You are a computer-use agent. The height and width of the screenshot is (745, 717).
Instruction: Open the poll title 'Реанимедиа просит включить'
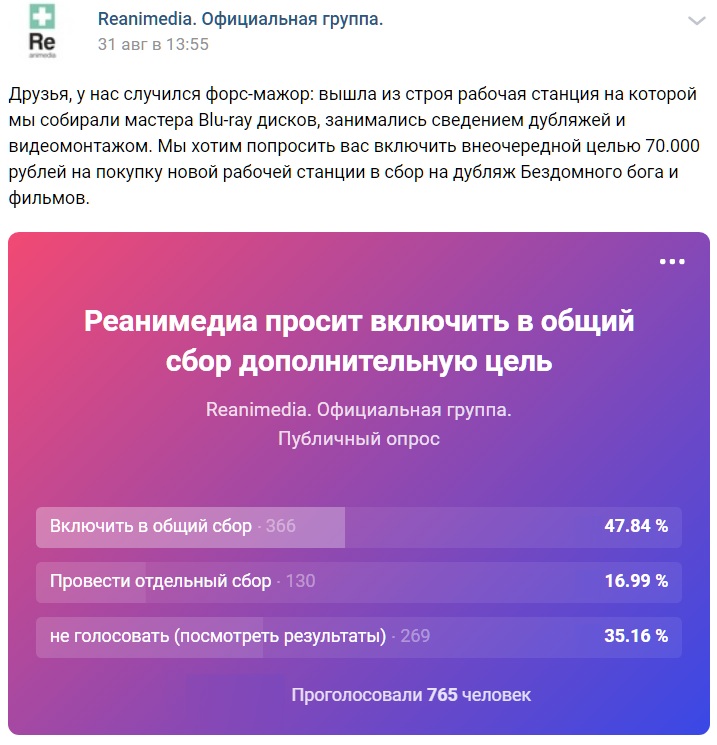pyautogui.click(x=359, y=341)
